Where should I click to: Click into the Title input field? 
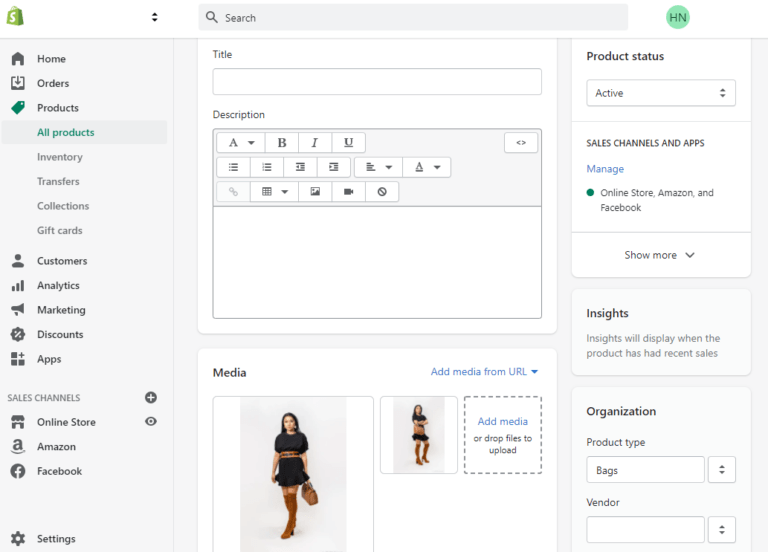377,81
